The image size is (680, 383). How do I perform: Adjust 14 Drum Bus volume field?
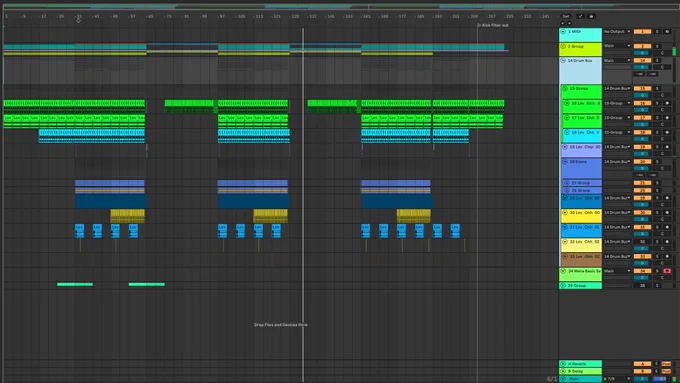[x=642, y=67]
